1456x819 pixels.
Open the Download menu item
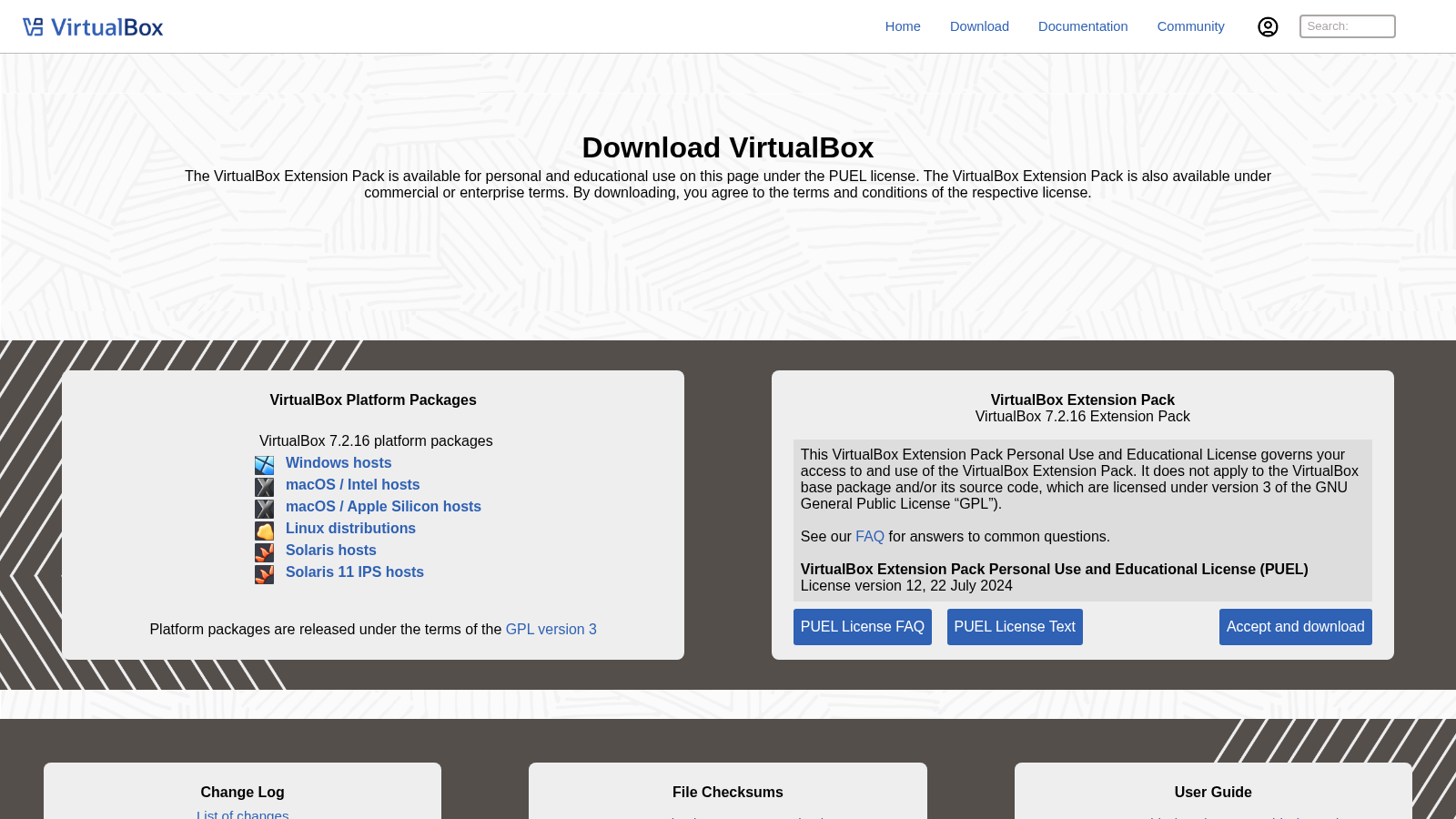[x=979, y=26]
